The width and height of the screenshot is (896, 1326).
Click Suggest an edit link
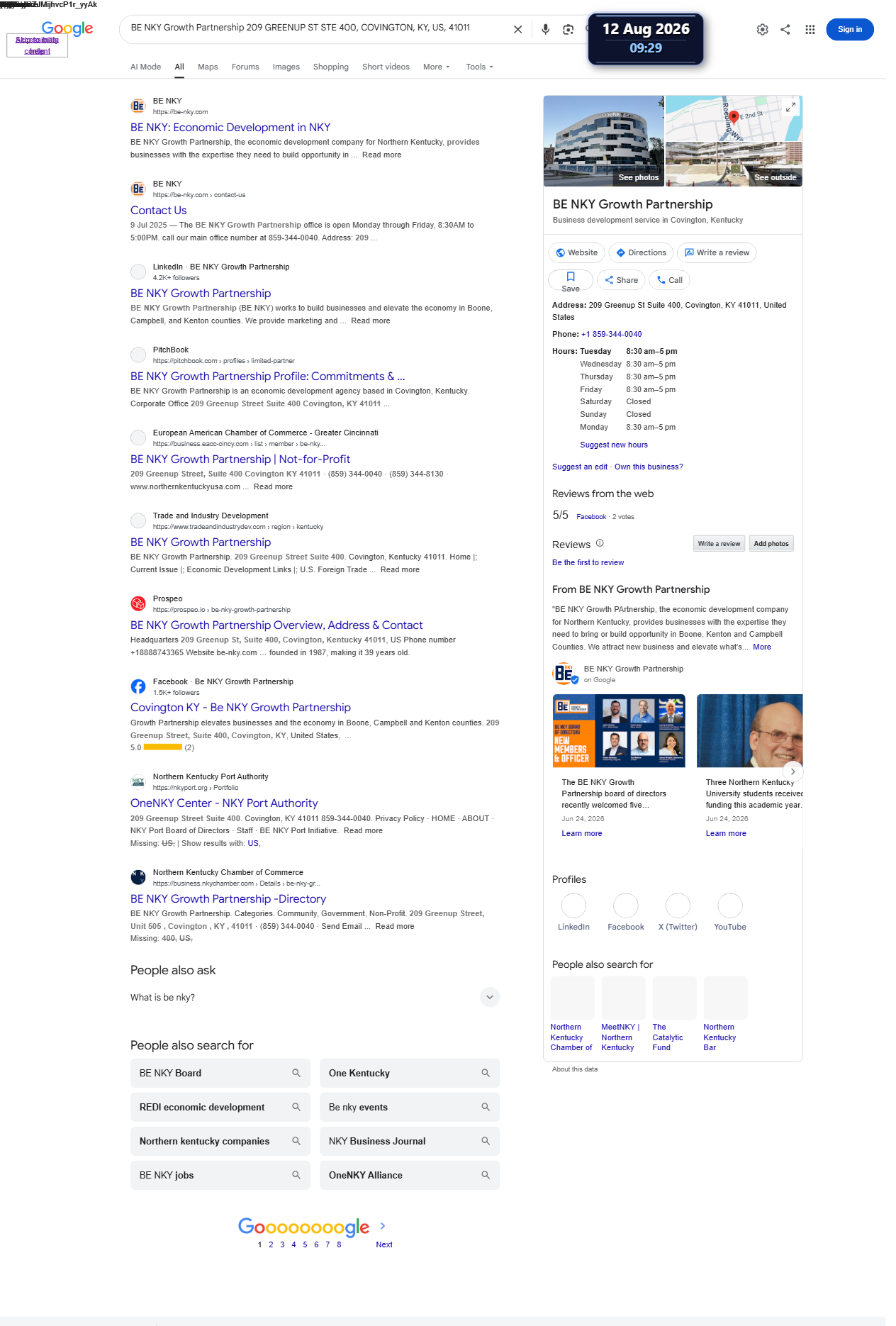click(x=580, y=467)
